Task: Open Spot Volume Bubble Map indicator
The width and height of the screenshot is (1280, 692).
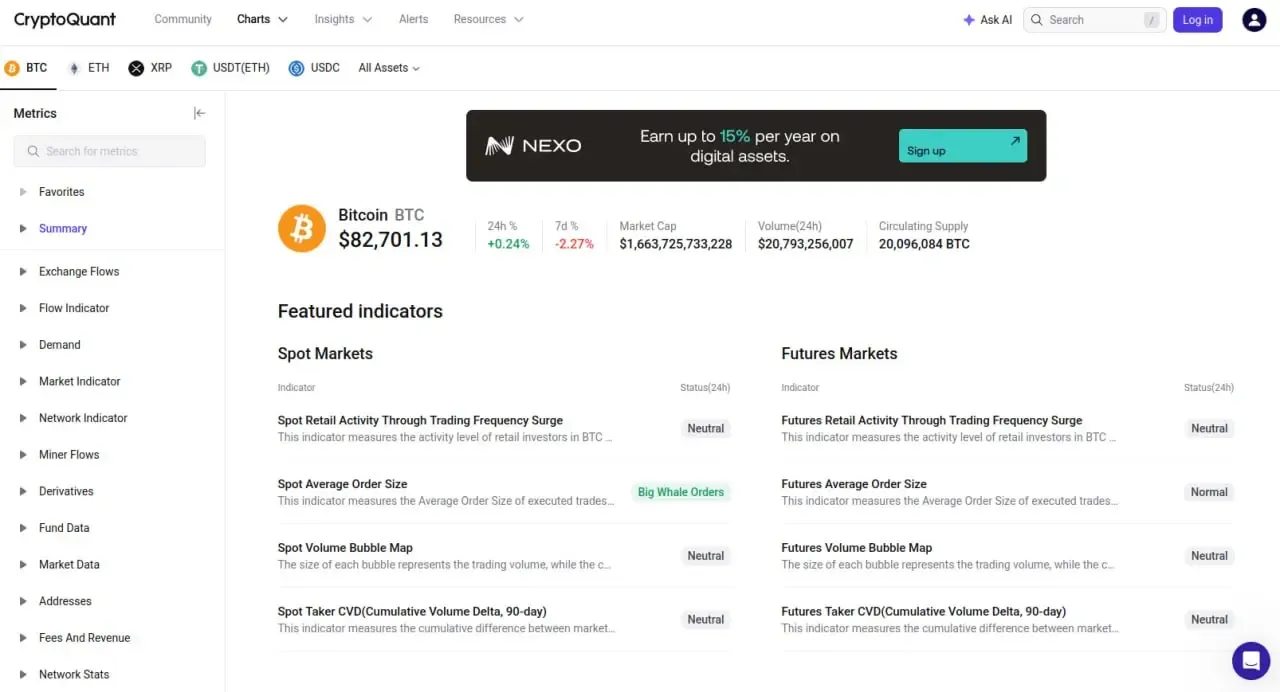Action: click(345, 548)
